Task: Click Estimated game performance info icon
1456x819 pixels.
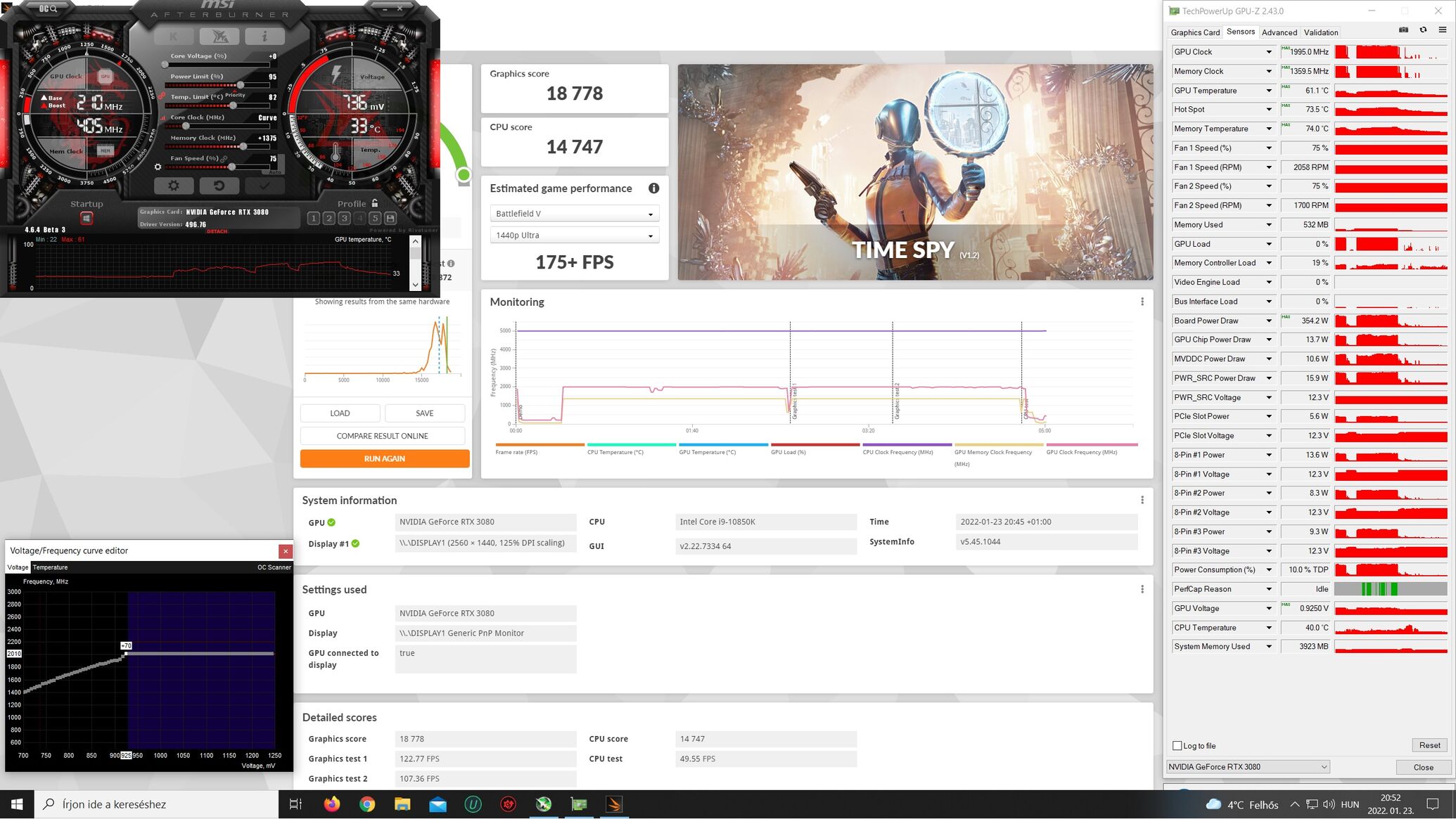Action: [653, 188]
